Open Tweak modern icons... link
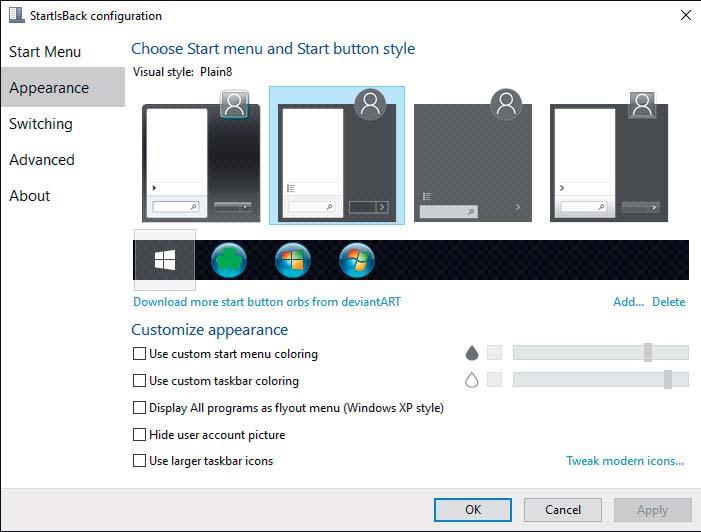The width and height of the screenshot is (701, 532). point(625,461)
